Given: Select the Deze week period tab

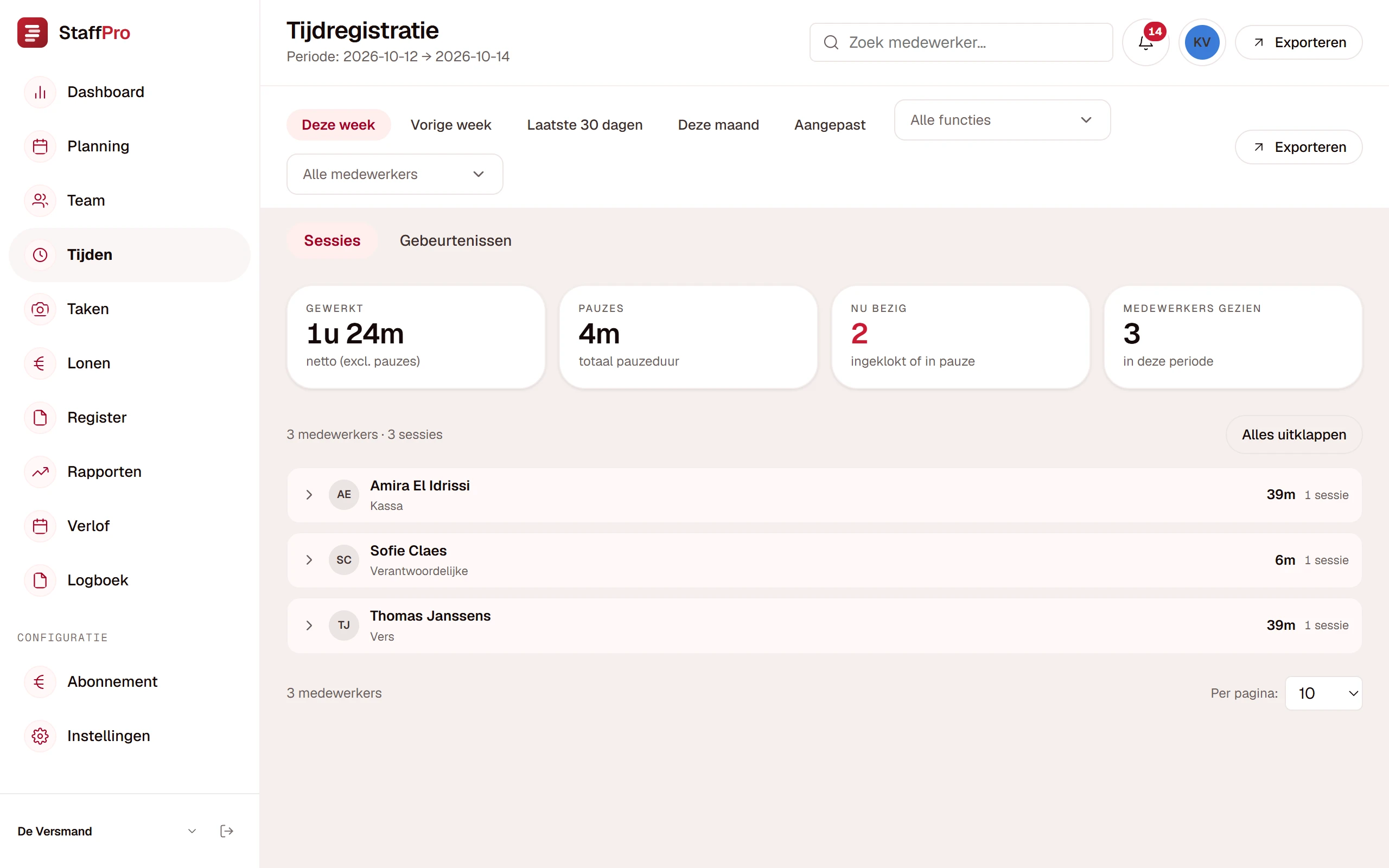Looking at the screenshot, I should point(338,125).
